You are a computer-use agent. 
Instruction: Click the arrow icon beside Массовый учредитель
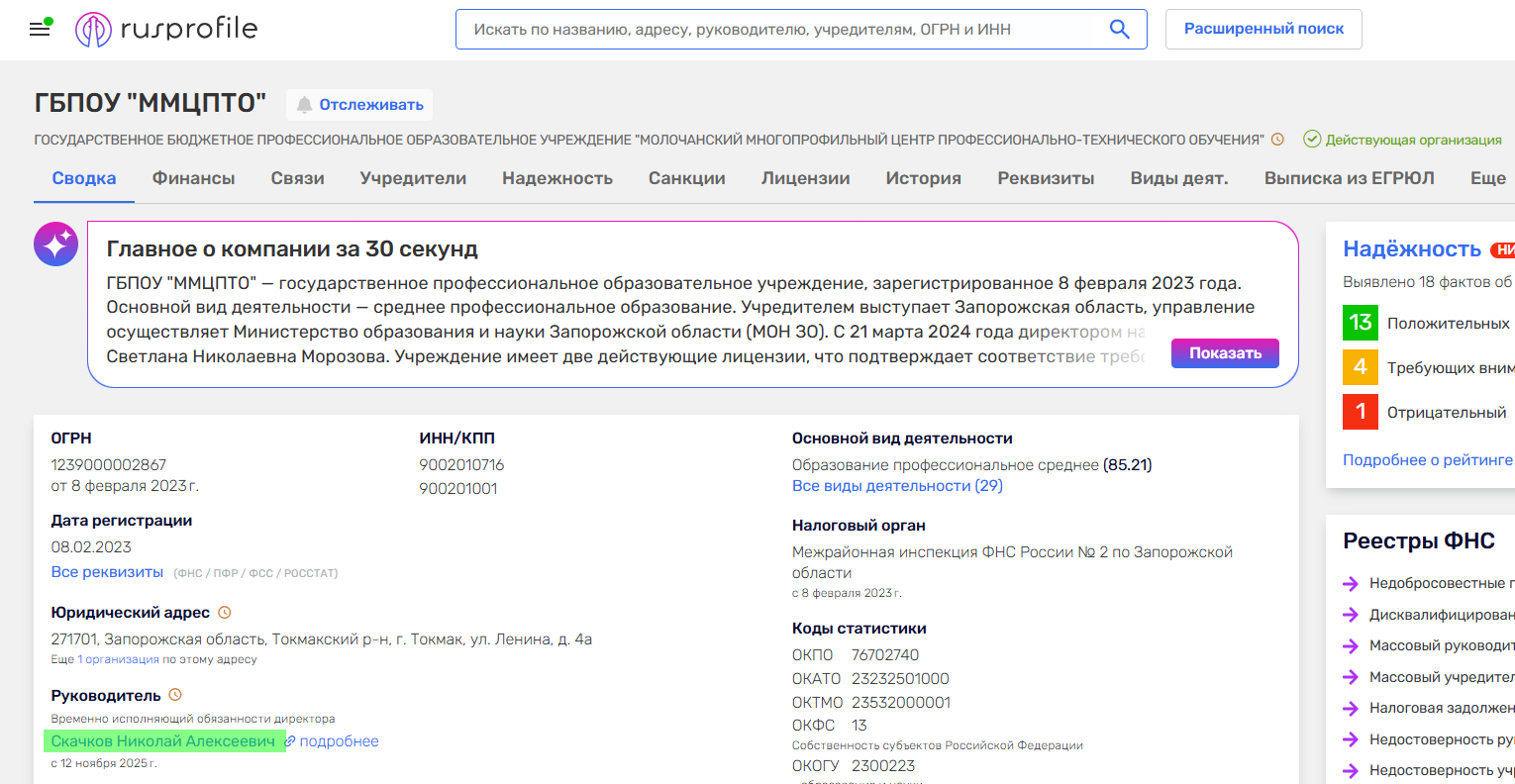[1349, 676]
